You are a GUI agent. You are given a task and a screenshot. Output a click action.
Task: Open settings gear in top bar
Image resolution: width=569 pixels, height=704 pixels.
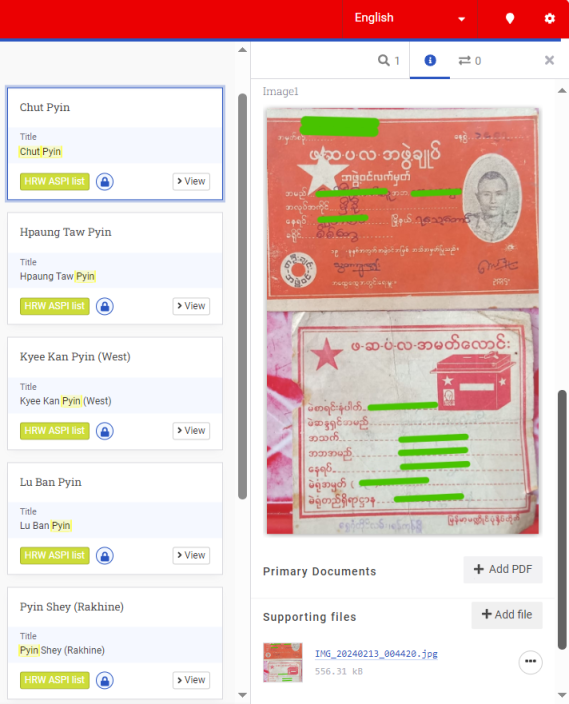(549, 18)
